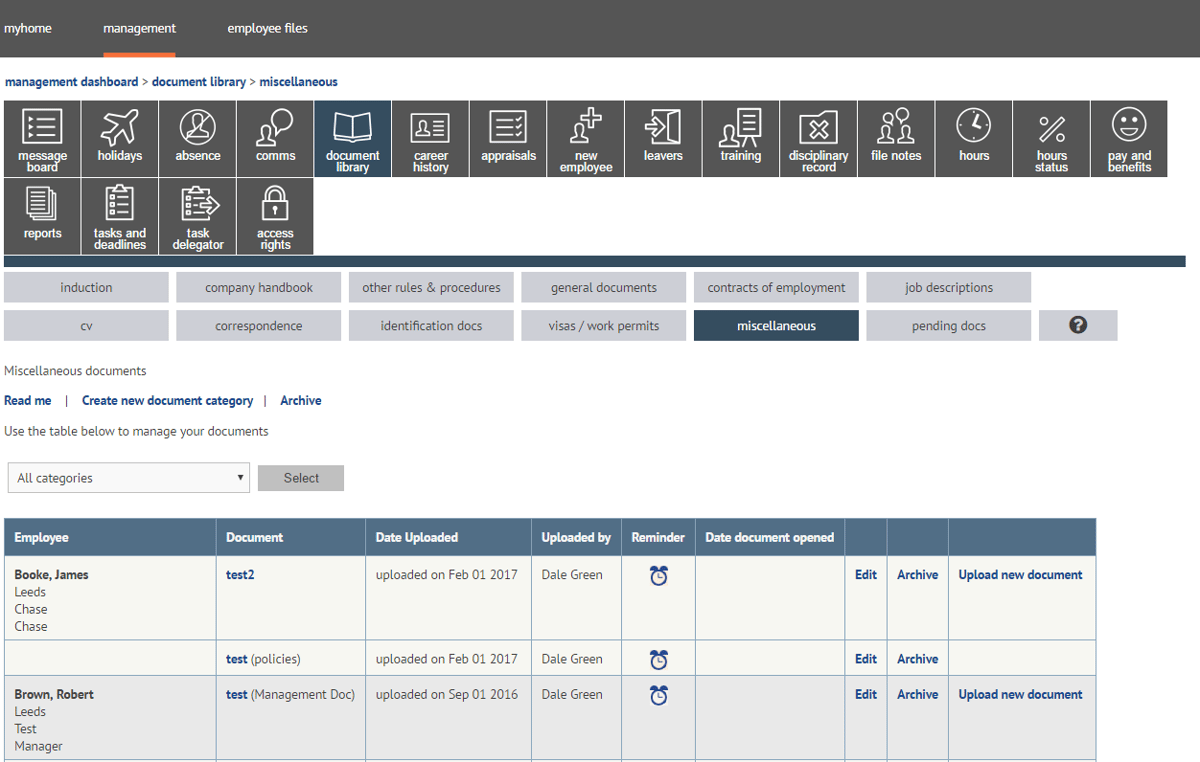Switch to the employee files tab

[x=267, y=28]
